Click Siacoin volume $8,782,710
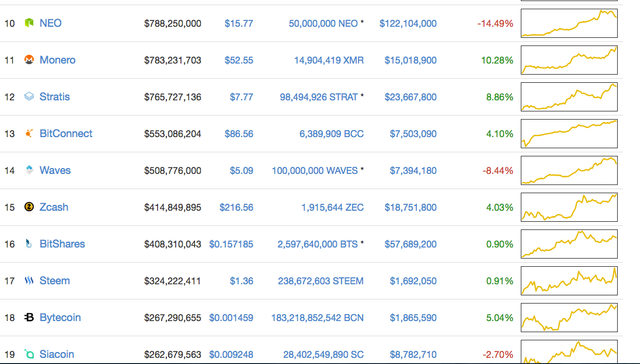Image resolution: width=640 pixels, height=364 pixels. (x=413, y=354)
